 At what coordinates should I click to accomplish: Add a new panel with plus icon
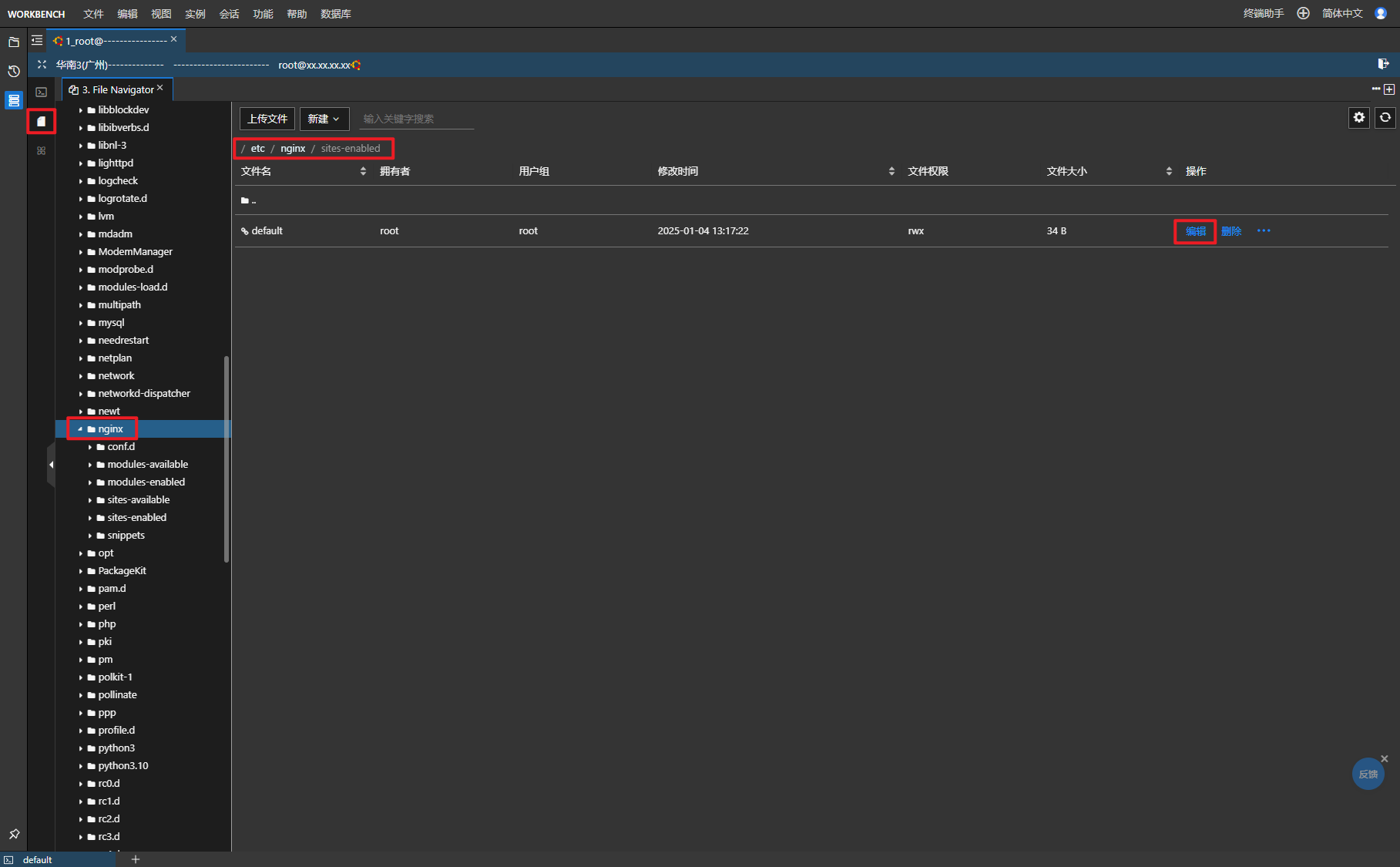pos(1389,89)
